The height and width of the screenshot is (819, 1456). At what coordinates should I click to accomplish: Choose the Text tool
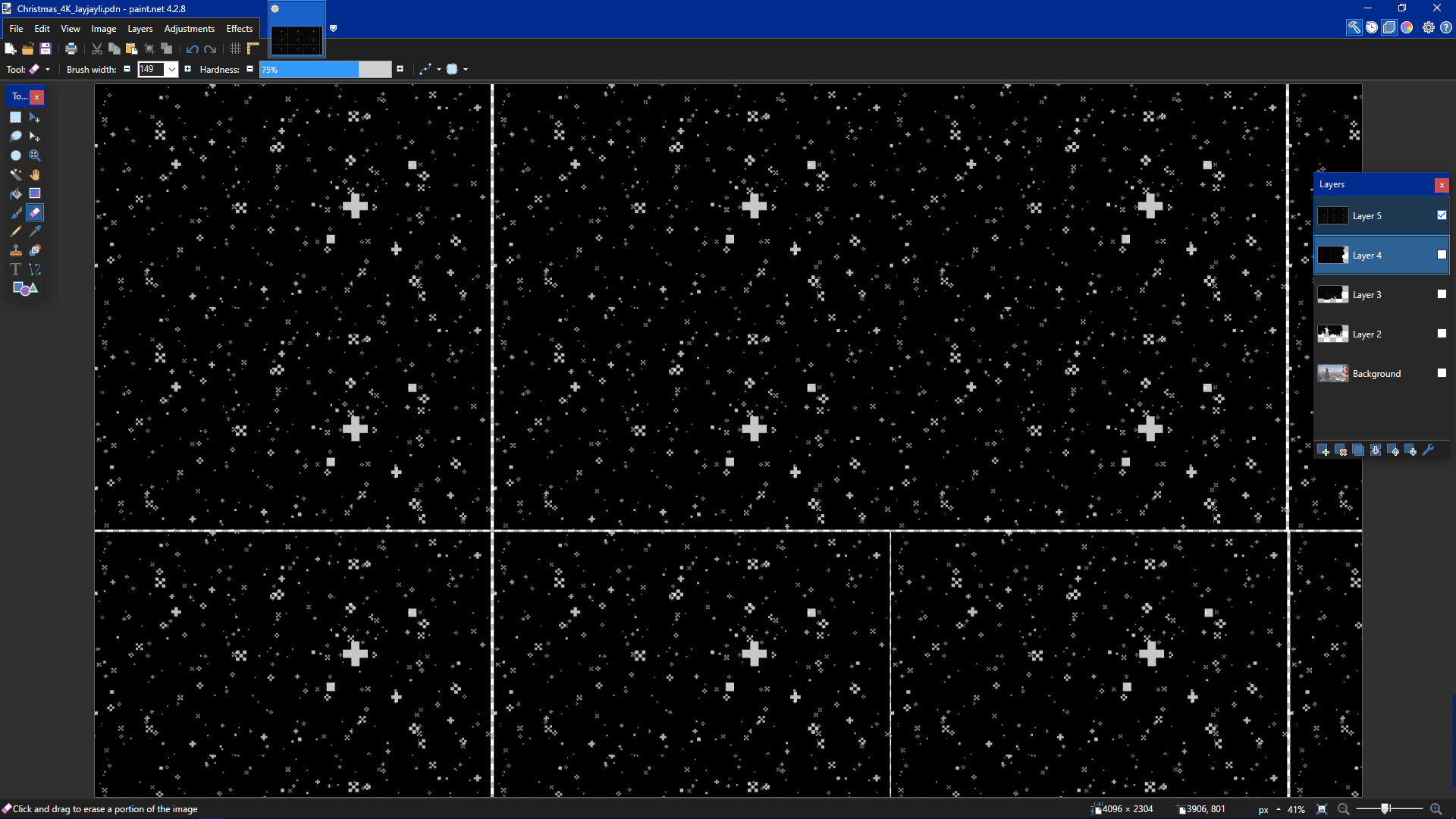[x=15, y=269]
